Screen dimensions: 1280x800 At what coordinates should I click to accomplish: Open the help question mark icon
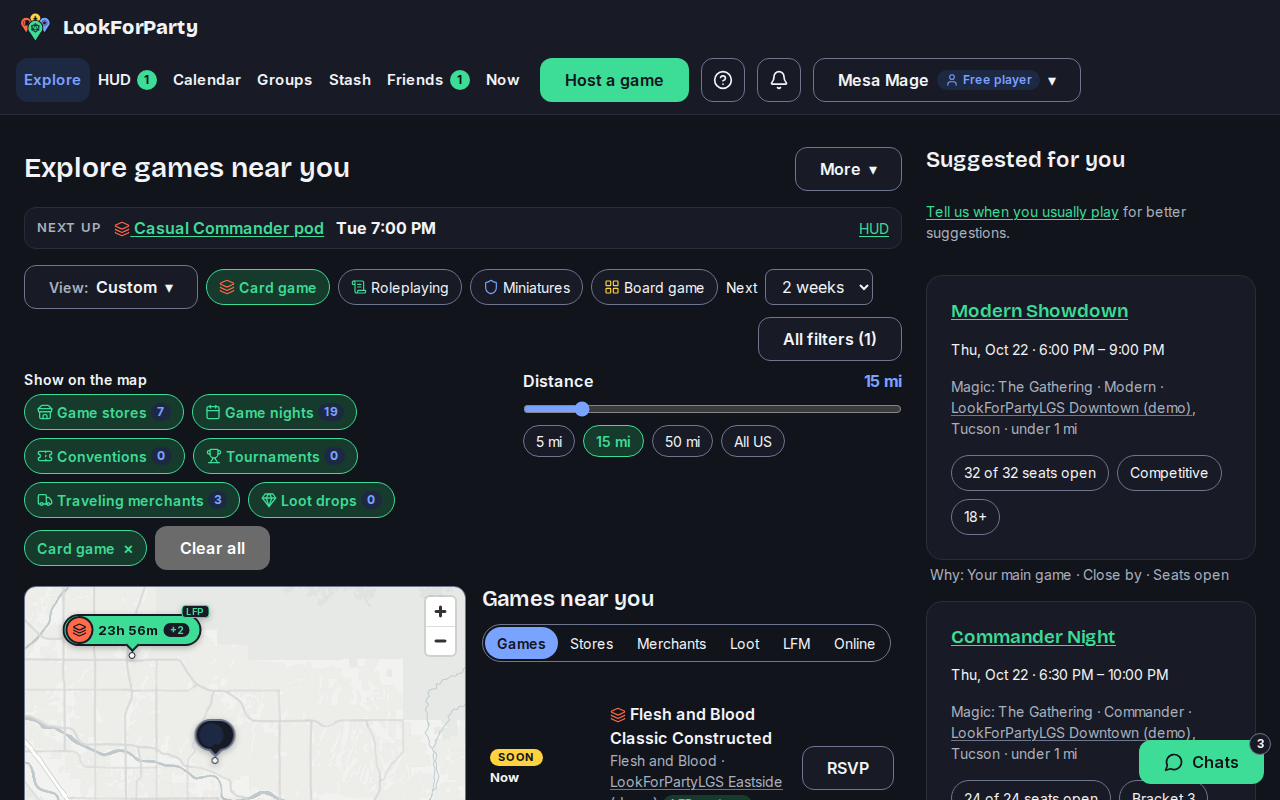723,80
